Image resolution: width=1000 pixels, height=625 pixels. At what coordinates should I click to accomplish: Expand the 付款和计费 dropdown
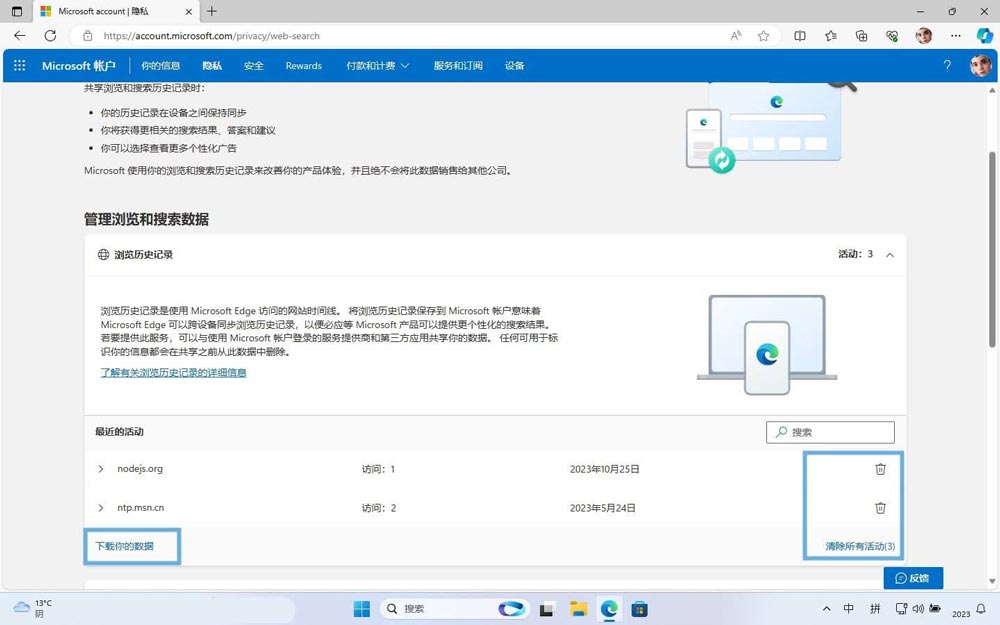(377, 65)
